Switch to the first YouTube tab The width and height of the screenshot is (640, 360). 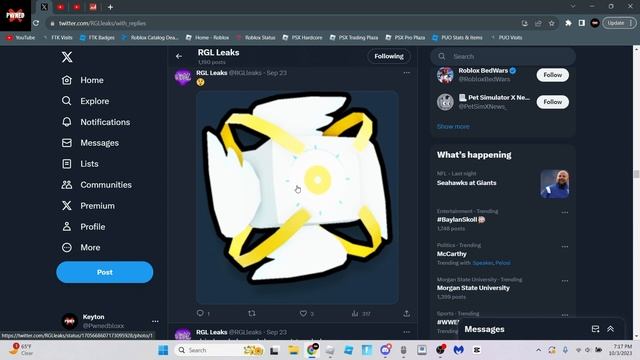(x=60, y=7)
